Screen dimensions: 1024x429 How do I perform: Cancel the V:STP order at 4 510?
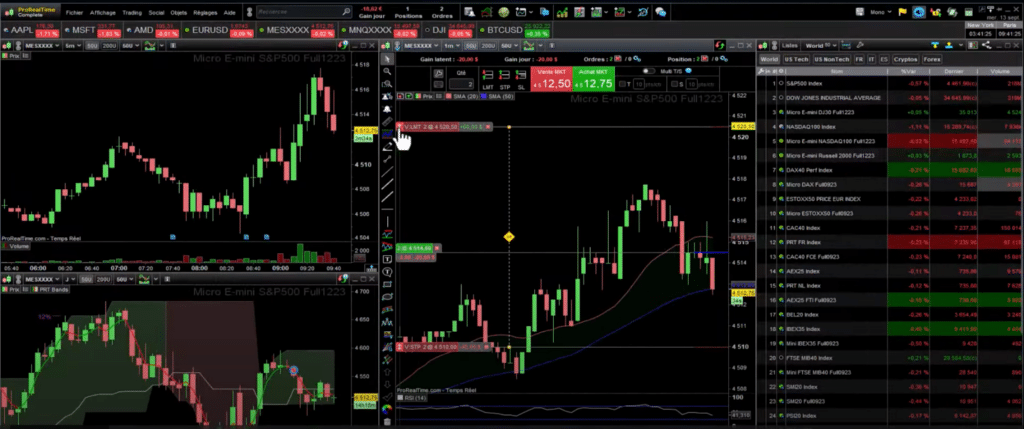click(487, 347)
